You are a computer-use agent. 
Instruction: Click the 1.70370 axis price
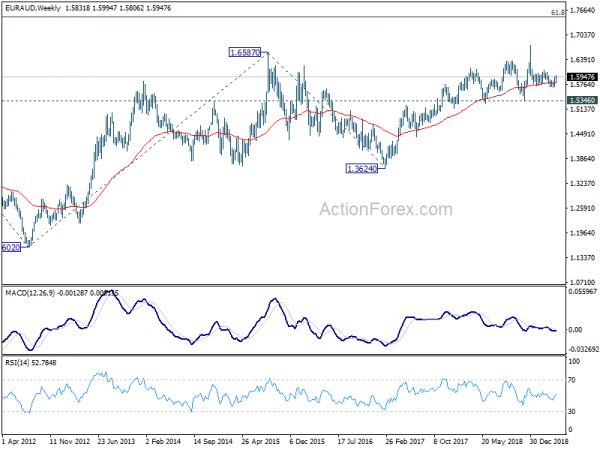tap(583, 35)
